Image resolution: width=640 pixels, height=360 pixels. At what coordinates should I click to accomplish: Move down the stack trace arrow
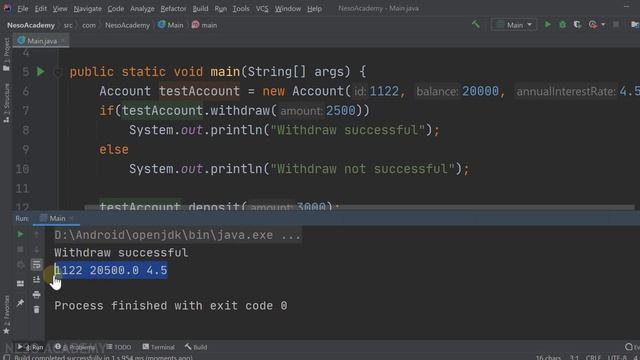[36, 249]
